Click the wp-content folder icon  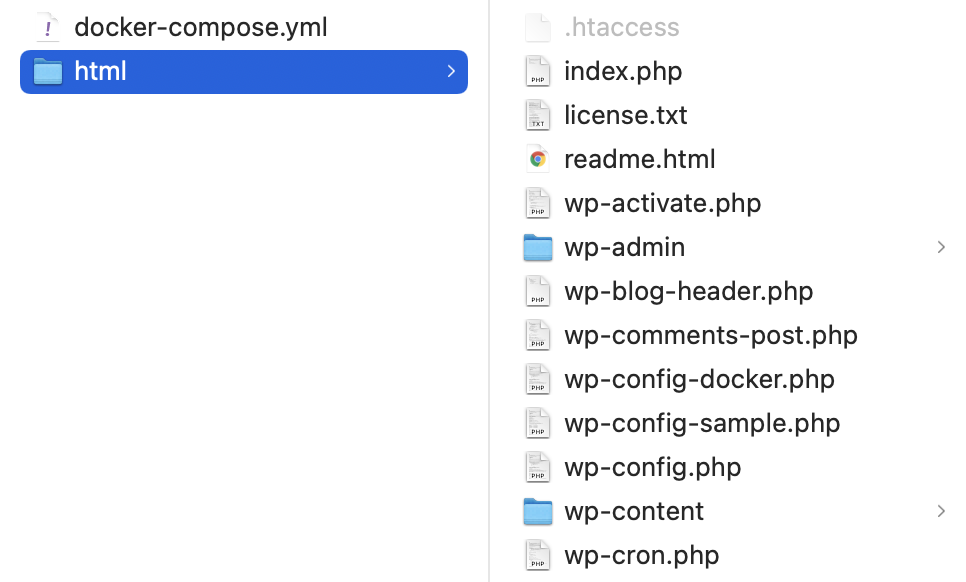tap(538, 511)
